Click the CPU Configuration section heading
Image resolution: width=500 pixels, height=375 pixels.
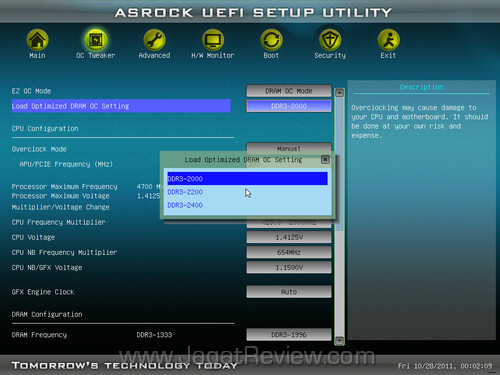click(x=45, y=128)
